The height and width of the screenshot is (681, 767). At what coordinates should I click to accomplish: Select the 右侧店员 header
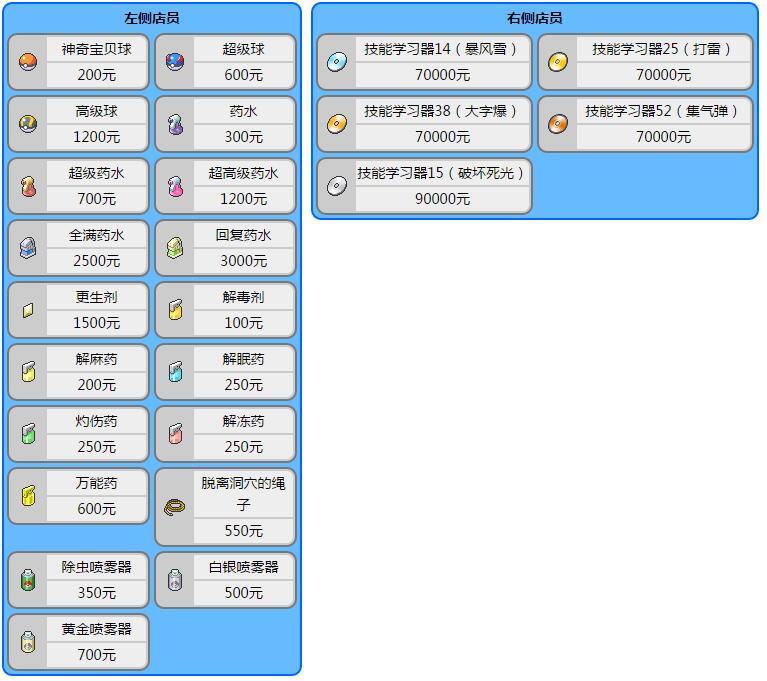535,18
